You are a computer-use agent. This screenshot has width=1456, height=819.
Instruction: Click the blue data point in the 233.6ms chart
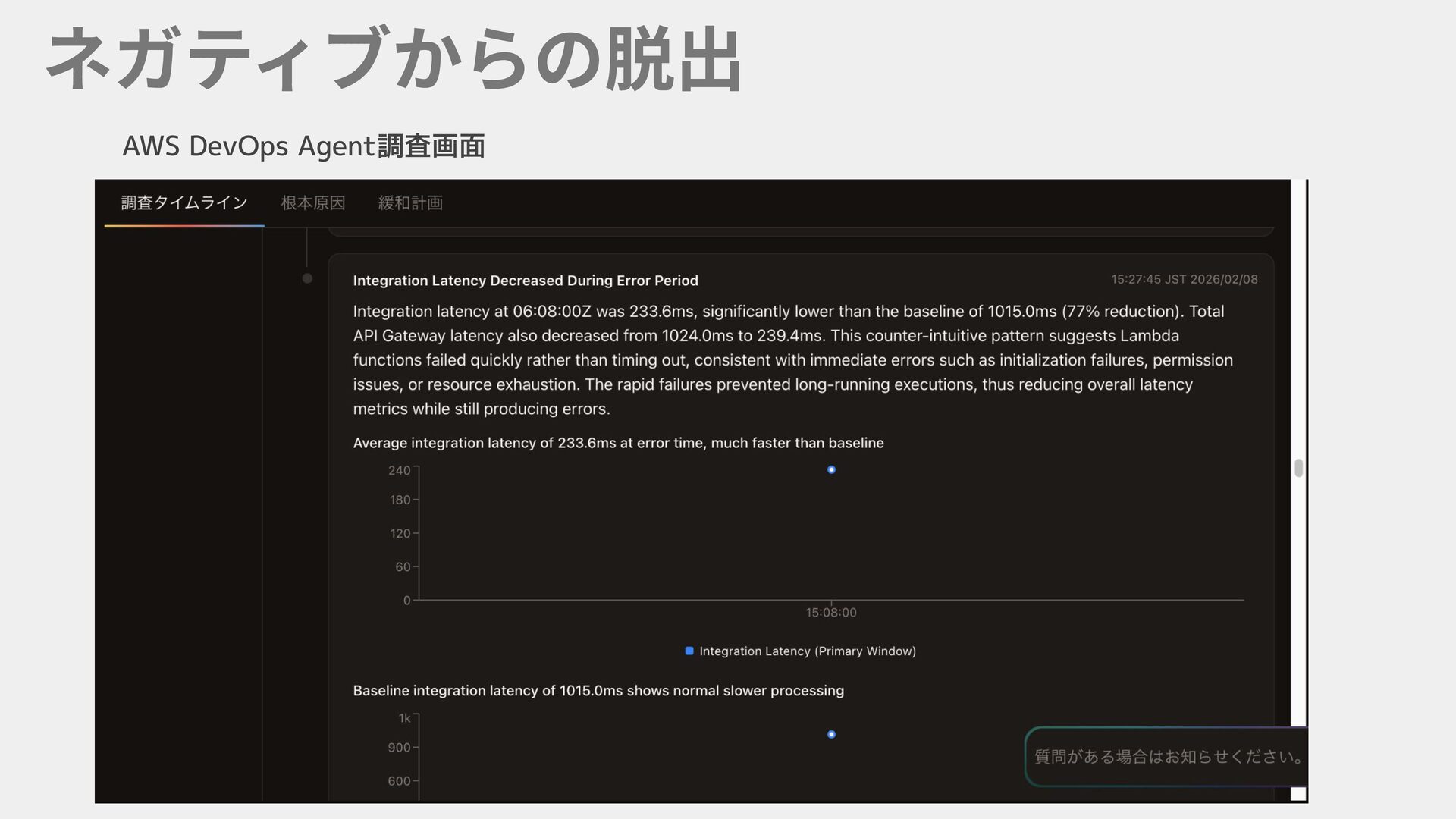(831, 470)
